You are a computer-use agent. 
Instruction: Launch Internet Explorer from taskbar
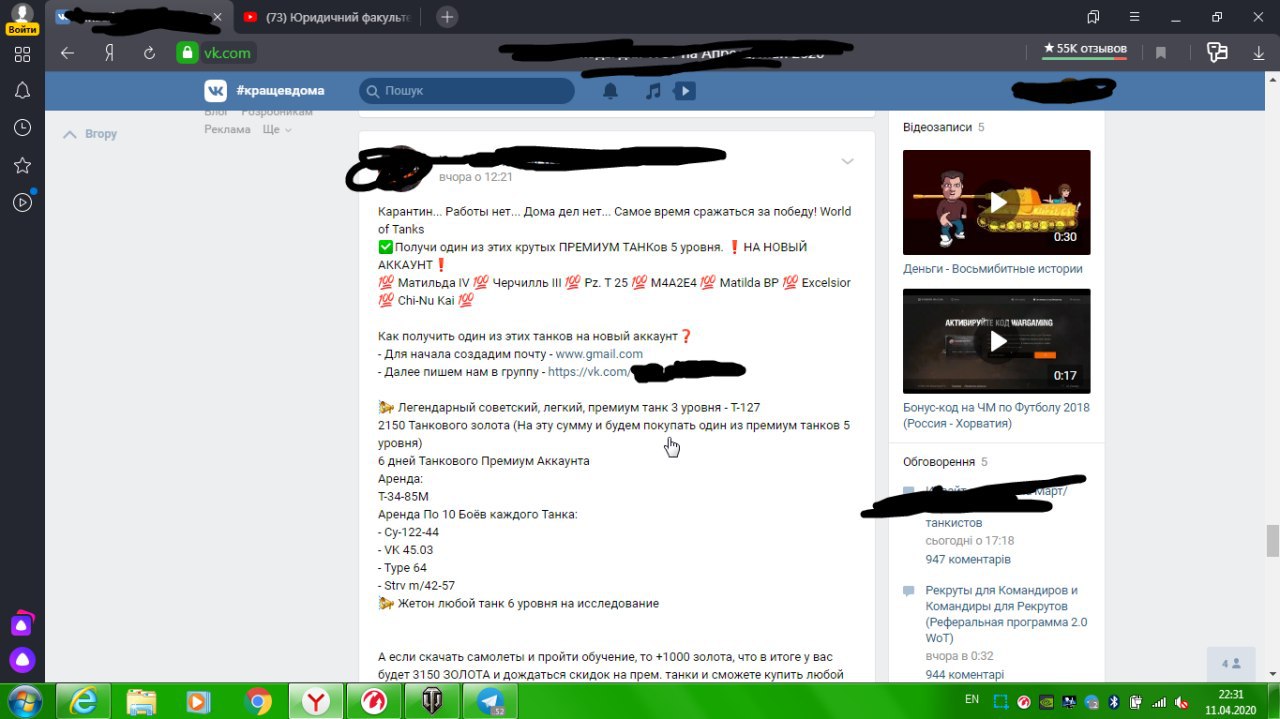[82, 702]
